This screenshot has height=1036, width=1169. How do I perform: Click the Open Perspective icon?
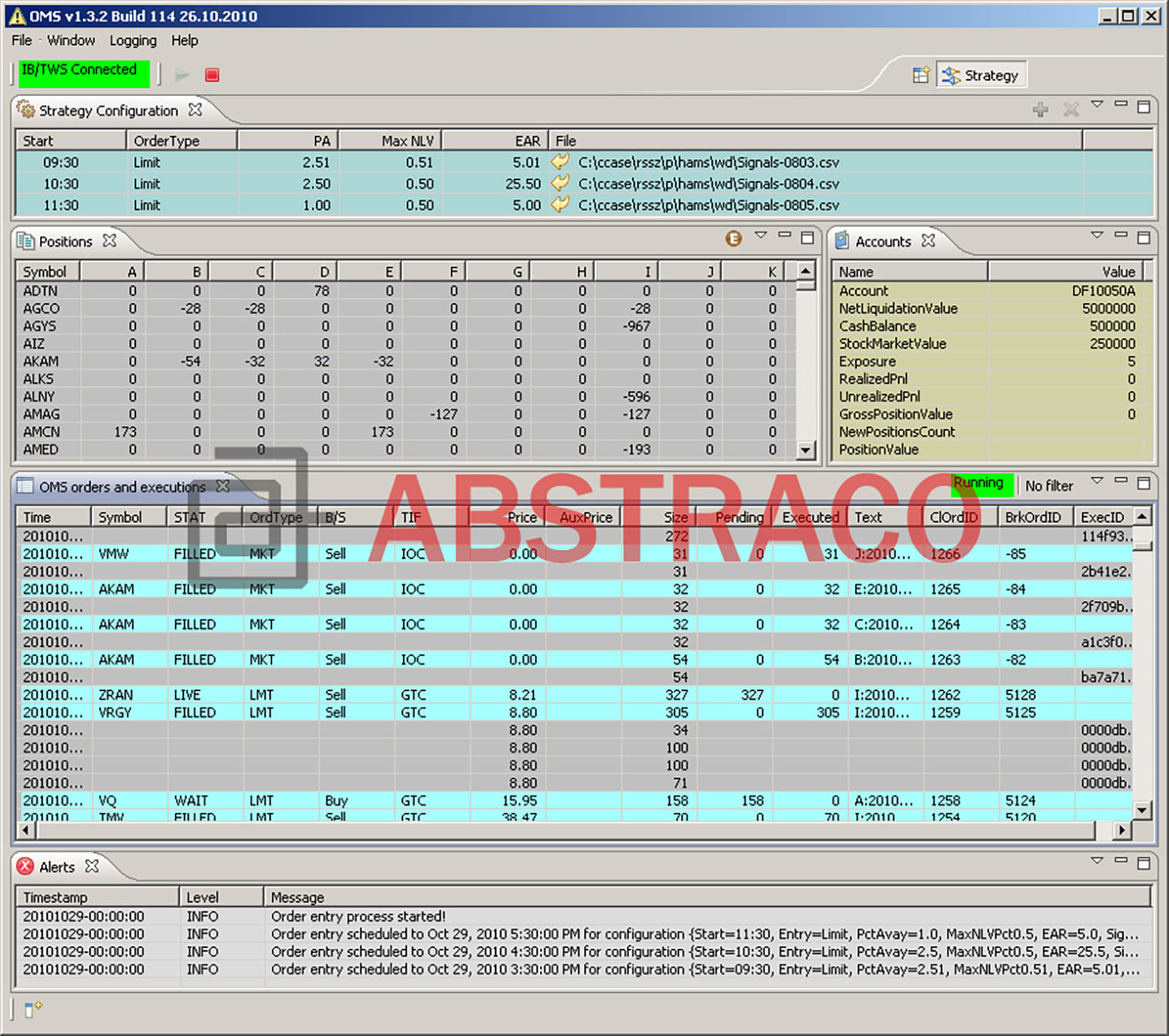tap(921, 75)
